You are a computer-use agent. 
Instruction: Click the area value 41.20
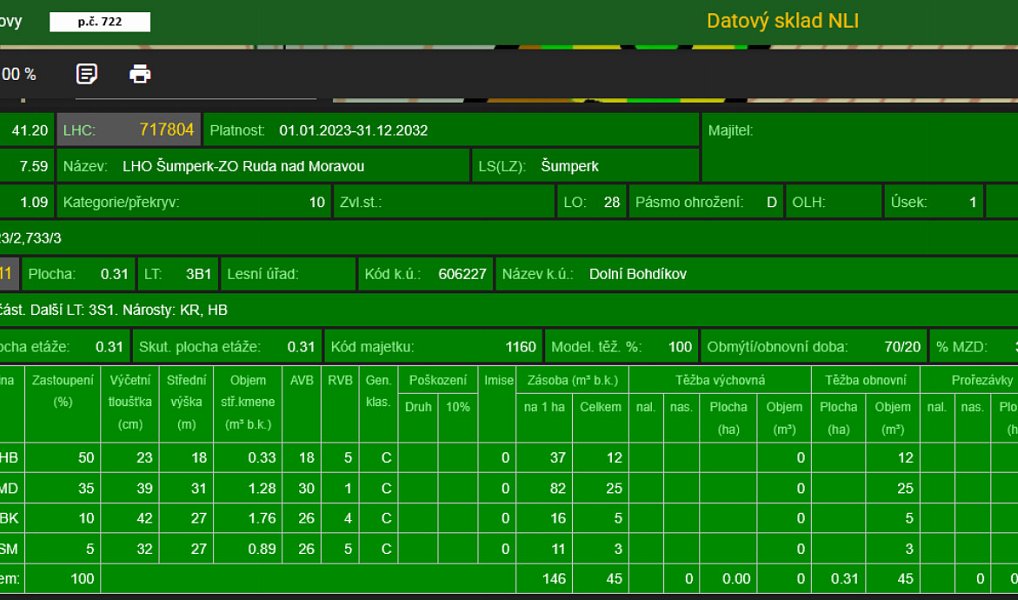point(30,131)
